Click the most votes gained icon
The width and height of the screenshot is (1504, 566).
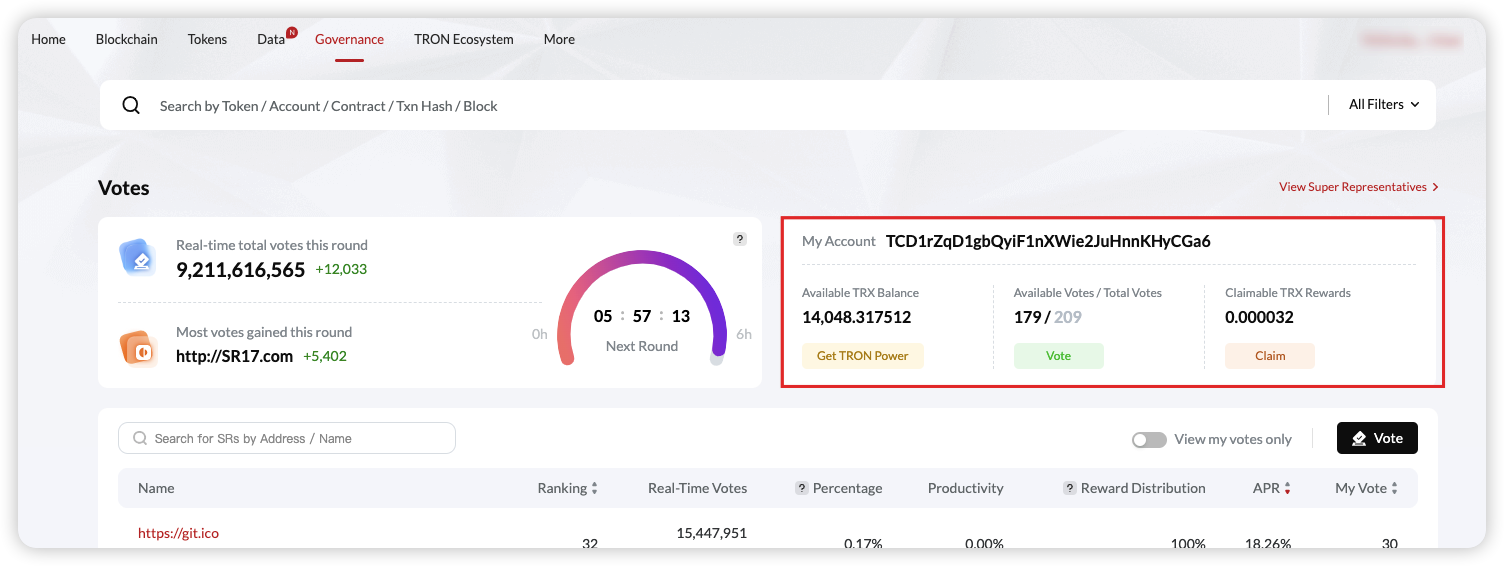[x=137, y=349]
